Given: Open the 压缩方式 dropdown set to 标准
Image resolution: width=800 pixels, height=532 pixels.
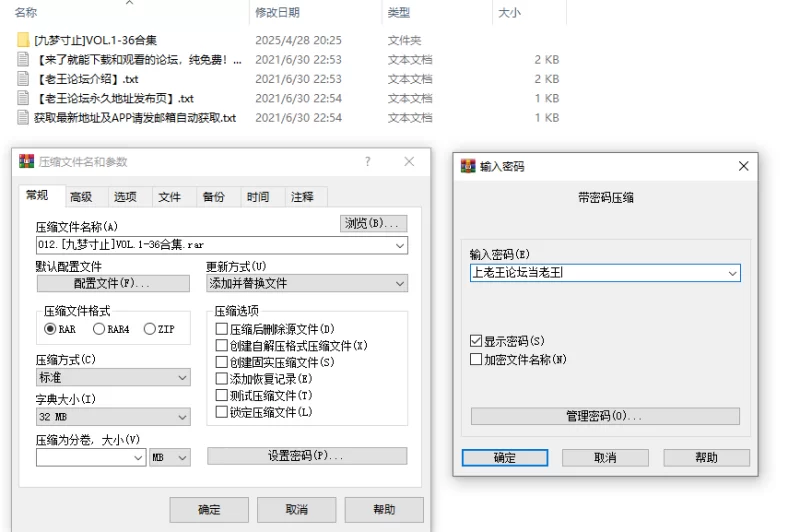Looking at the screenshot, I should [182, 378].
